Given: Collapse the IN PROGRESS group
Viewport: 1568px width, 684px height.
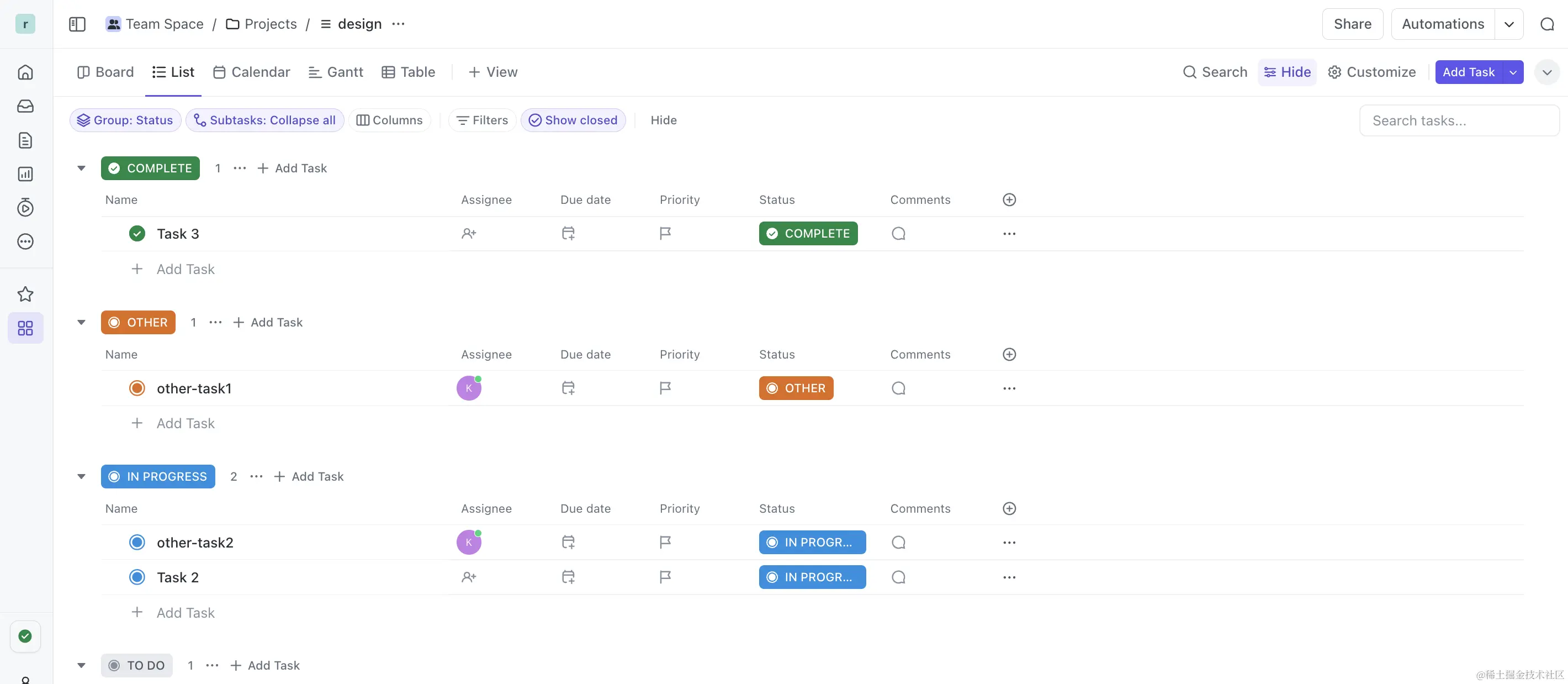Looking at the screenshot, I should click(x=81, y=476).
